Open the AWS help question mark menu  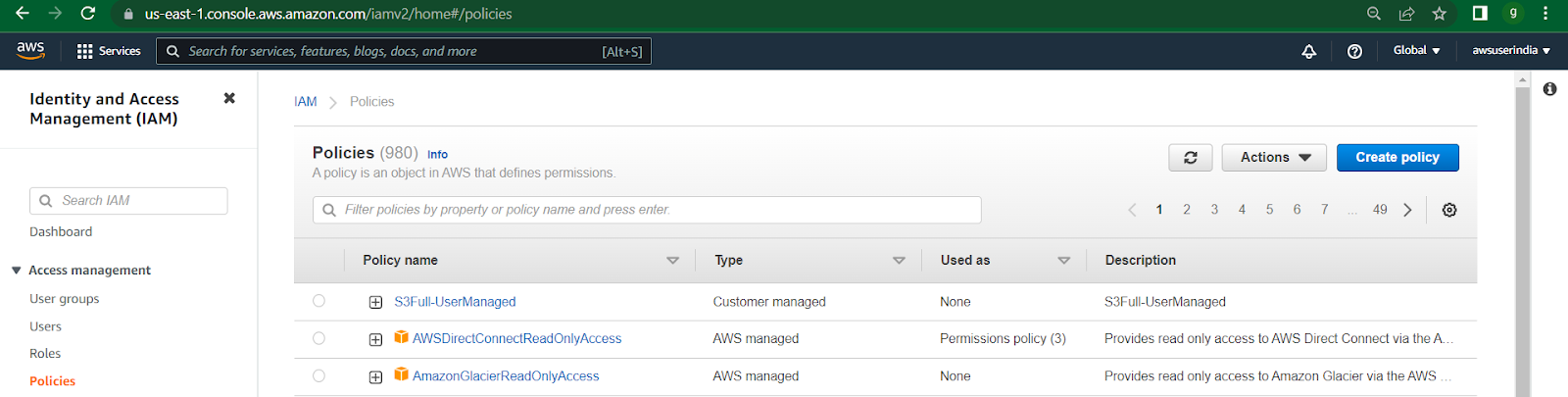[x=1354, y=51]
